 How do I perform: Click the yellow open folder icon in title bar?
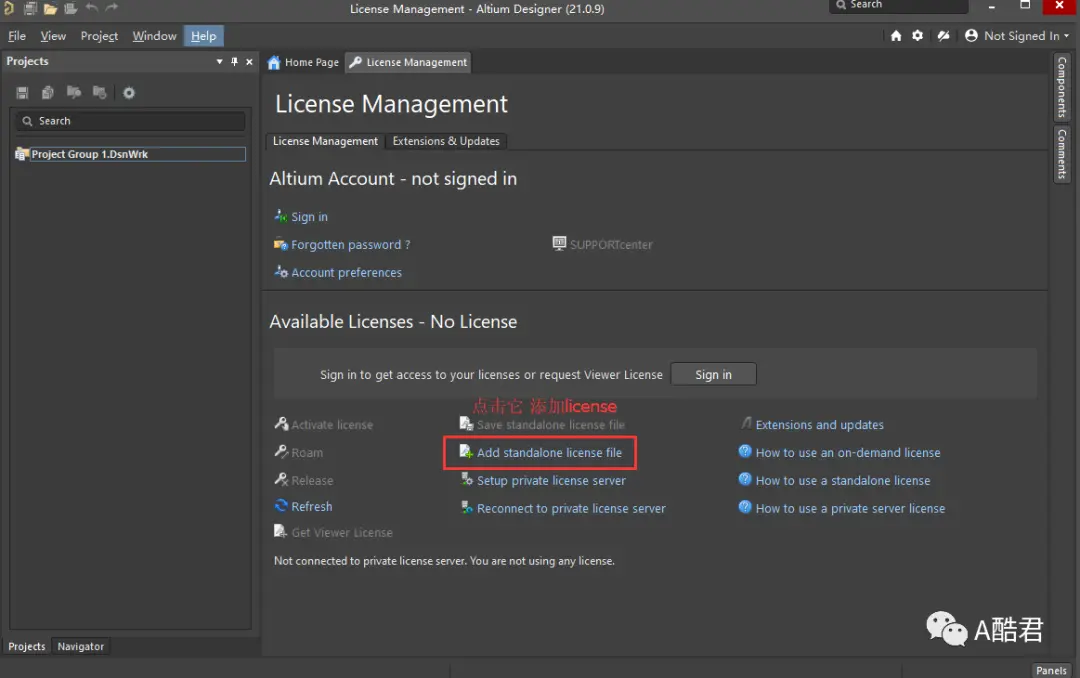pyautogui.click(x=50, y=8)
